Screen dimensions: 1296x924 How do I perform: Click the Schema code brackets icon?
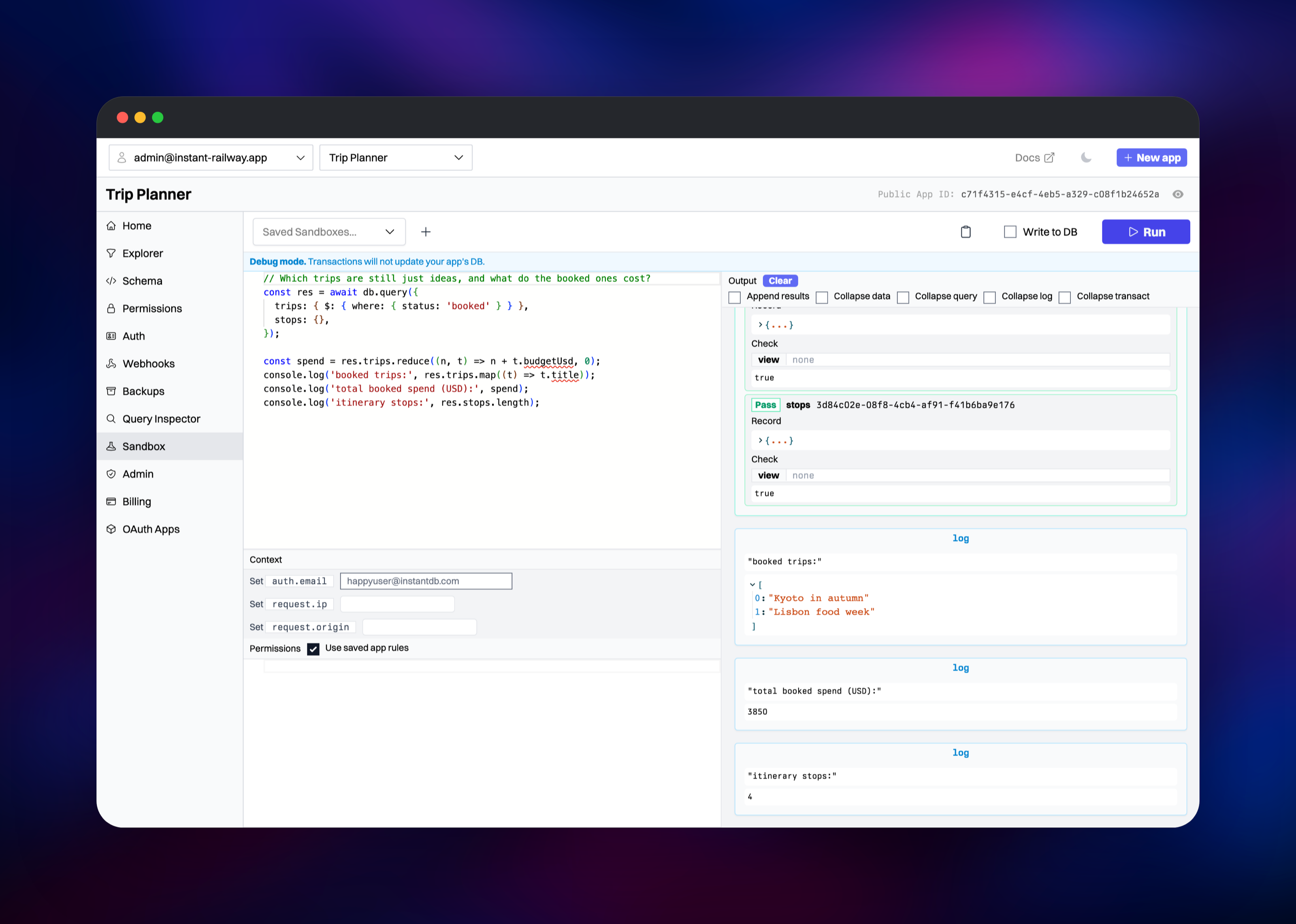coord(111,281)
